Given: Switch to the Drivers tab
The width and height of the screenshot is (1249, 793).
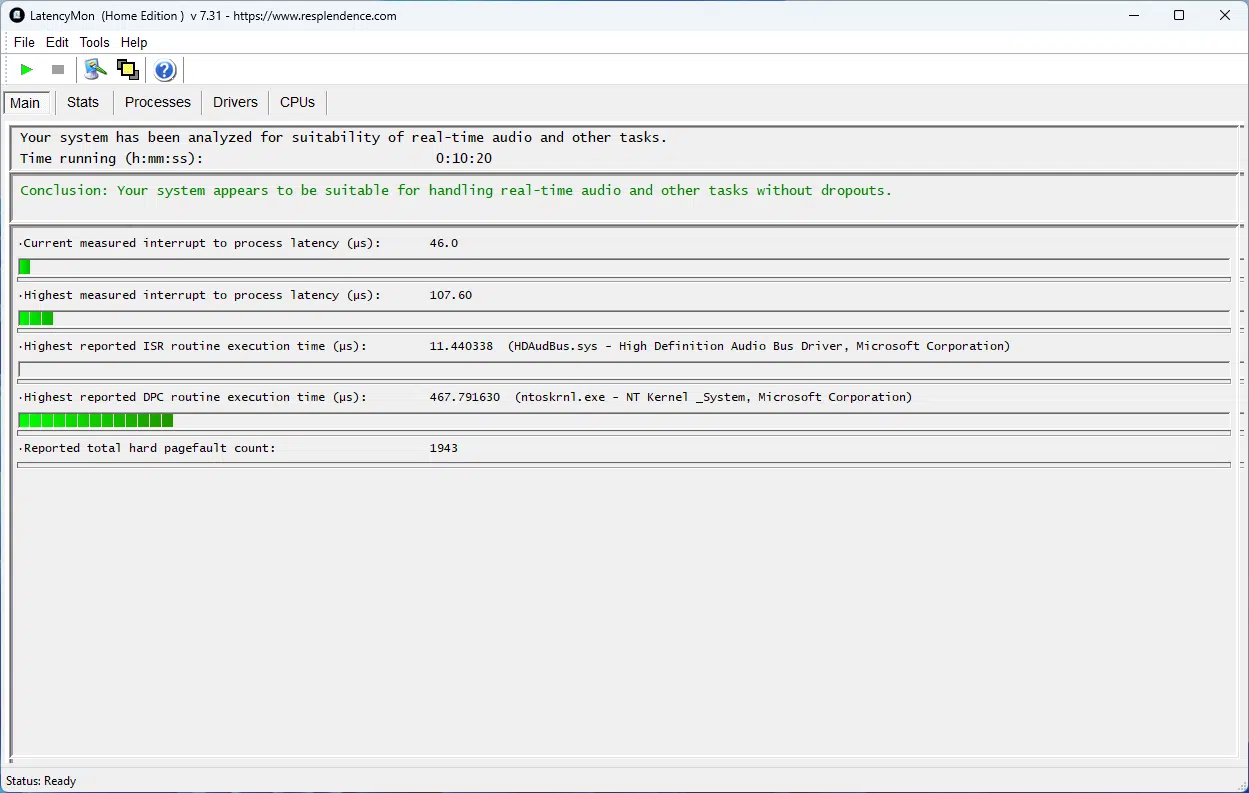Looking at the screenshot, I should 235,102.
